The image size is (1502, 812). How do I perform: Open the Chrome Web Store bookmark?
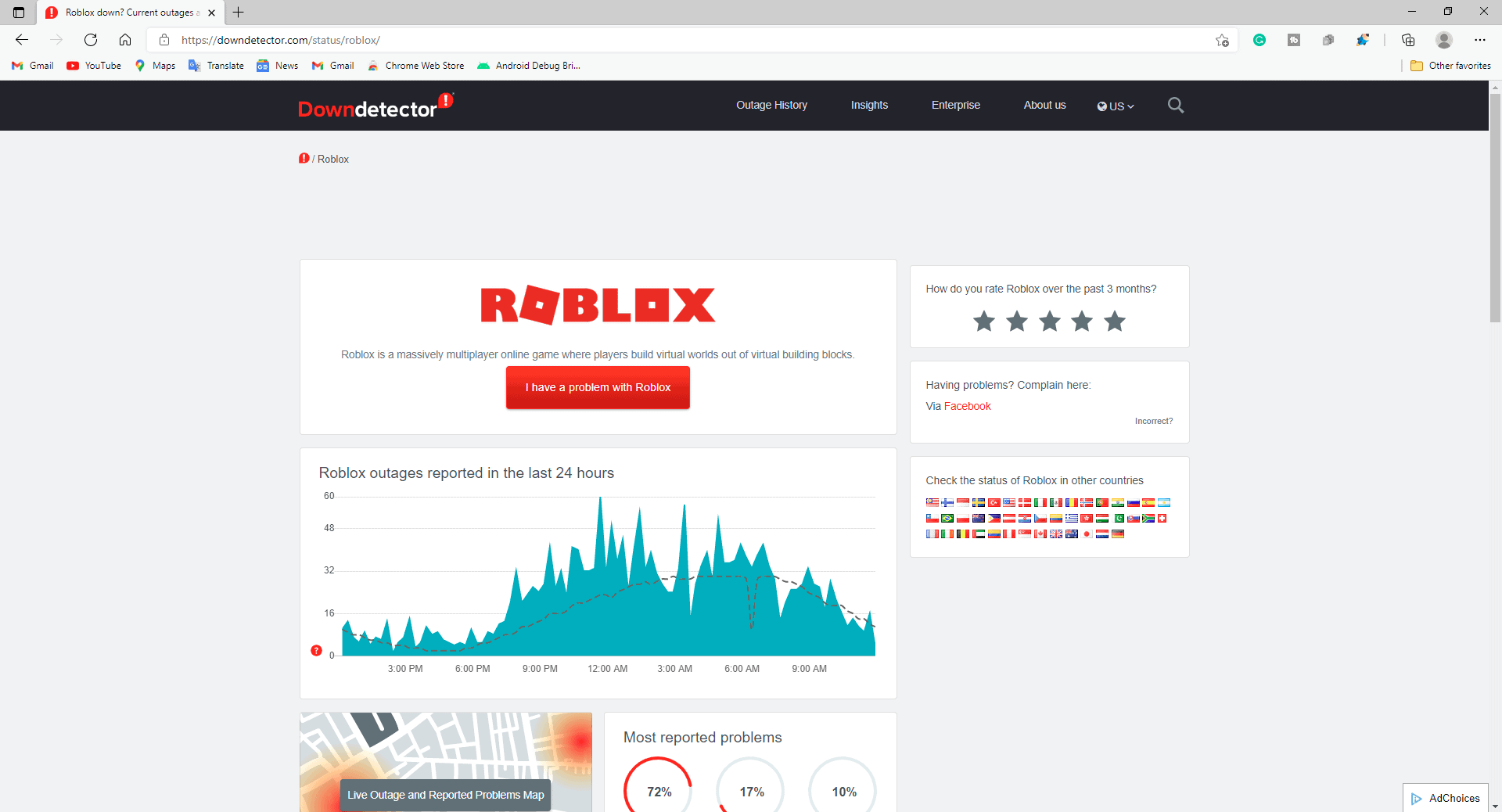point(415,66)
